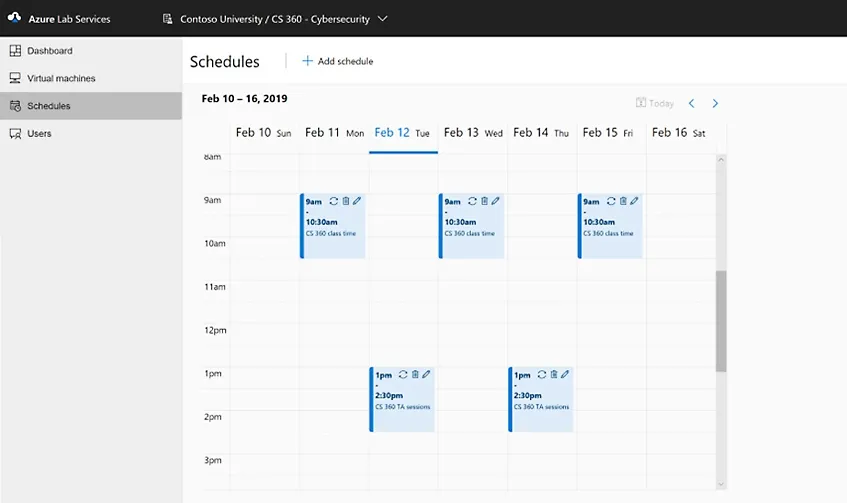Edit Tuesday 1pm TA sessions event

[426, 374]
